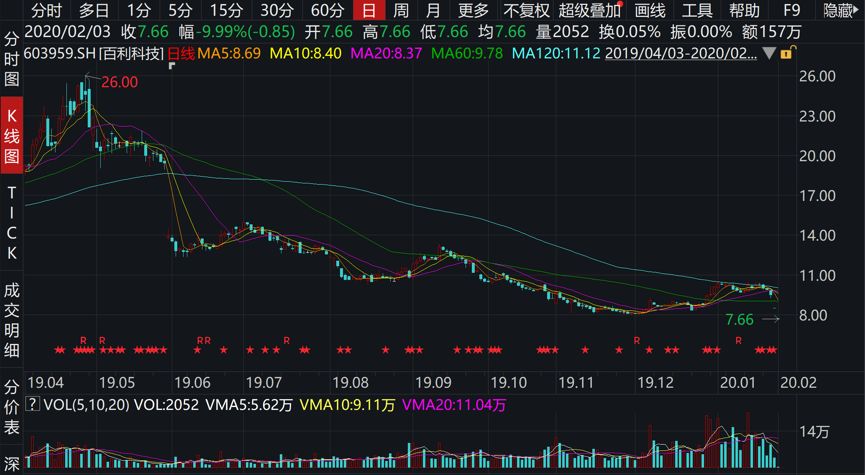Click the first red star event marker
This screenshot has width=865, height=475.
[x=58, y=350]
